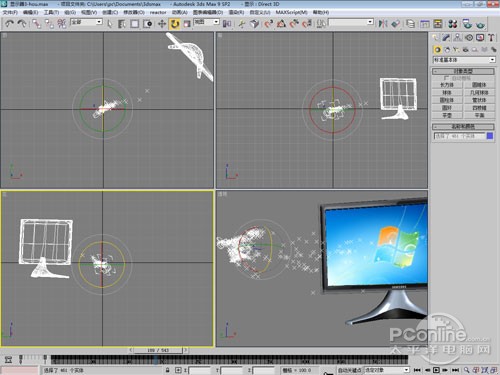
Task: Switch to the Display command panel tab
Action: coord(480,38)
